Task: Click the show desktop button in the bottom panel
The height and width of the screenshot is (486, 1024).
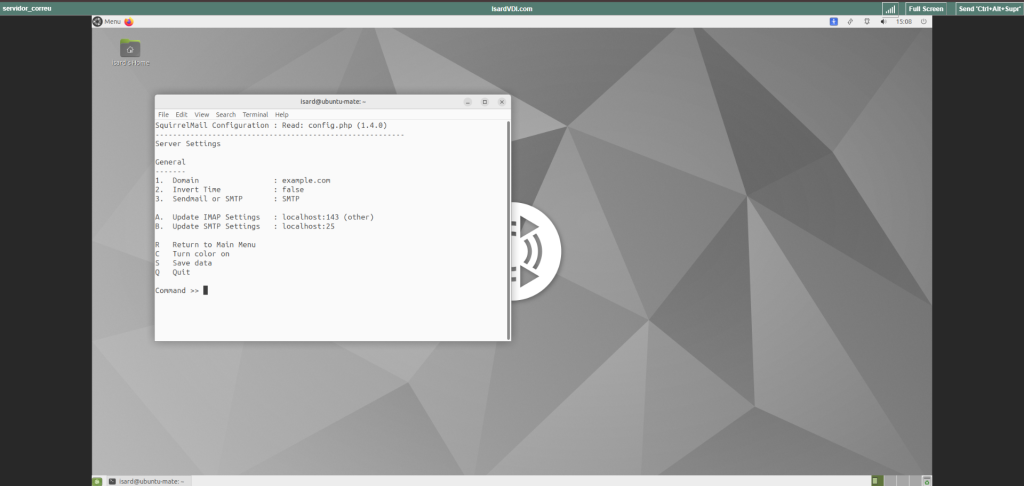Action: coord(97,481)
